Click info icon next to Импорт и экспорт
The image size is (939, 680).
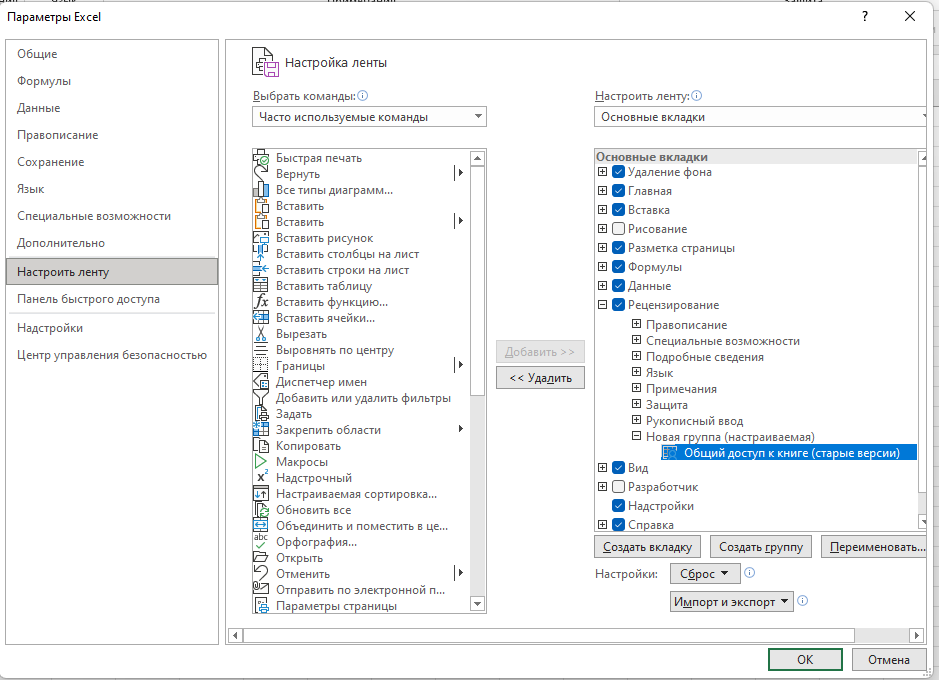pyautogui.click(x=803, y=600)
